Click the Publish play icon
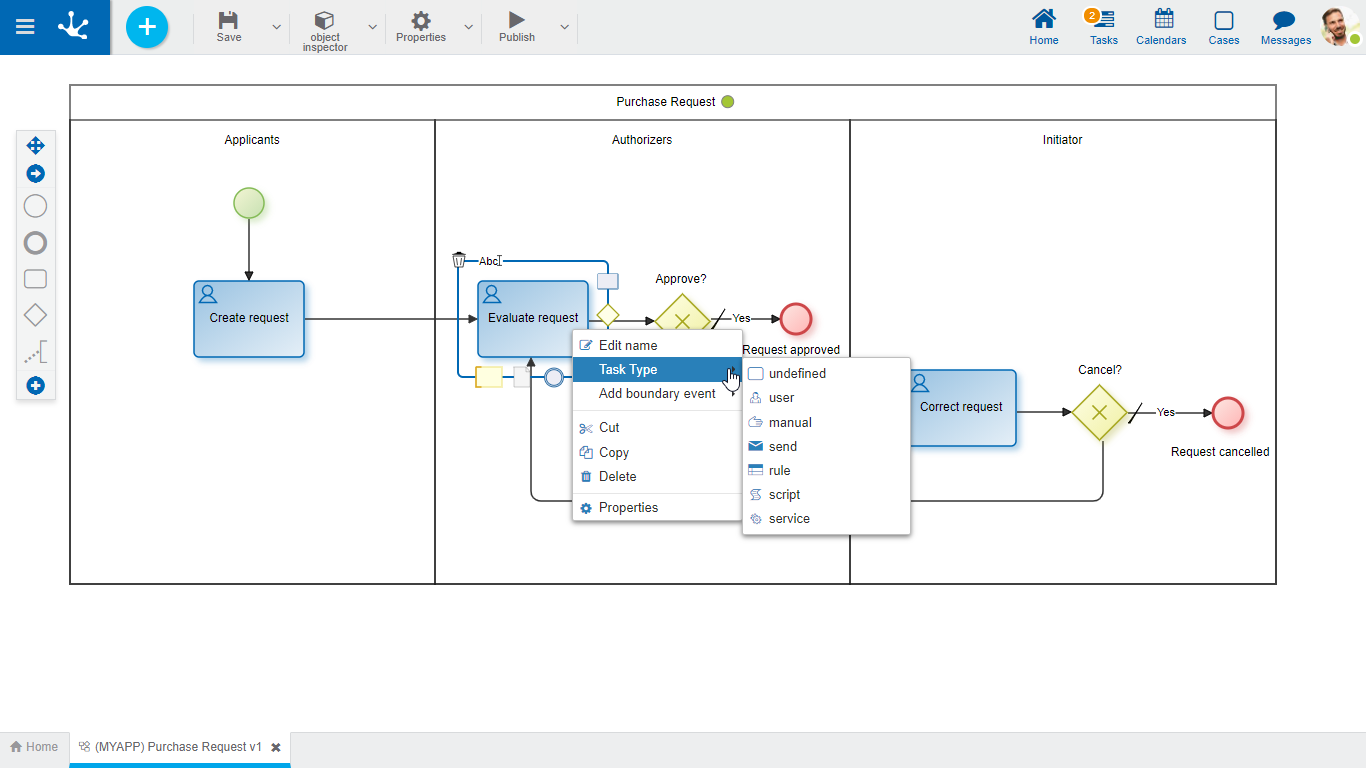The height and width of the screenshot is (768, 1366). click(516, 20)
